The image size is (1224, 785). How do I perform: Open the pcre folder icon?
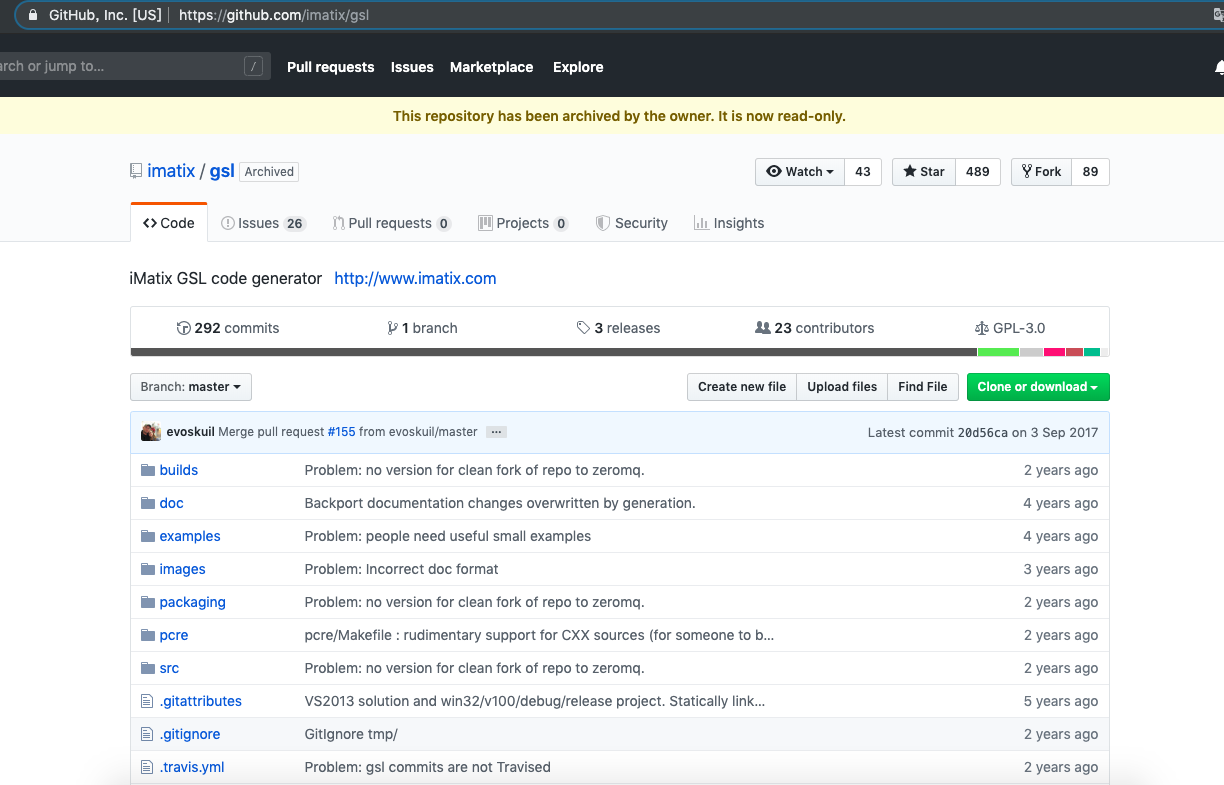(148, 635)
